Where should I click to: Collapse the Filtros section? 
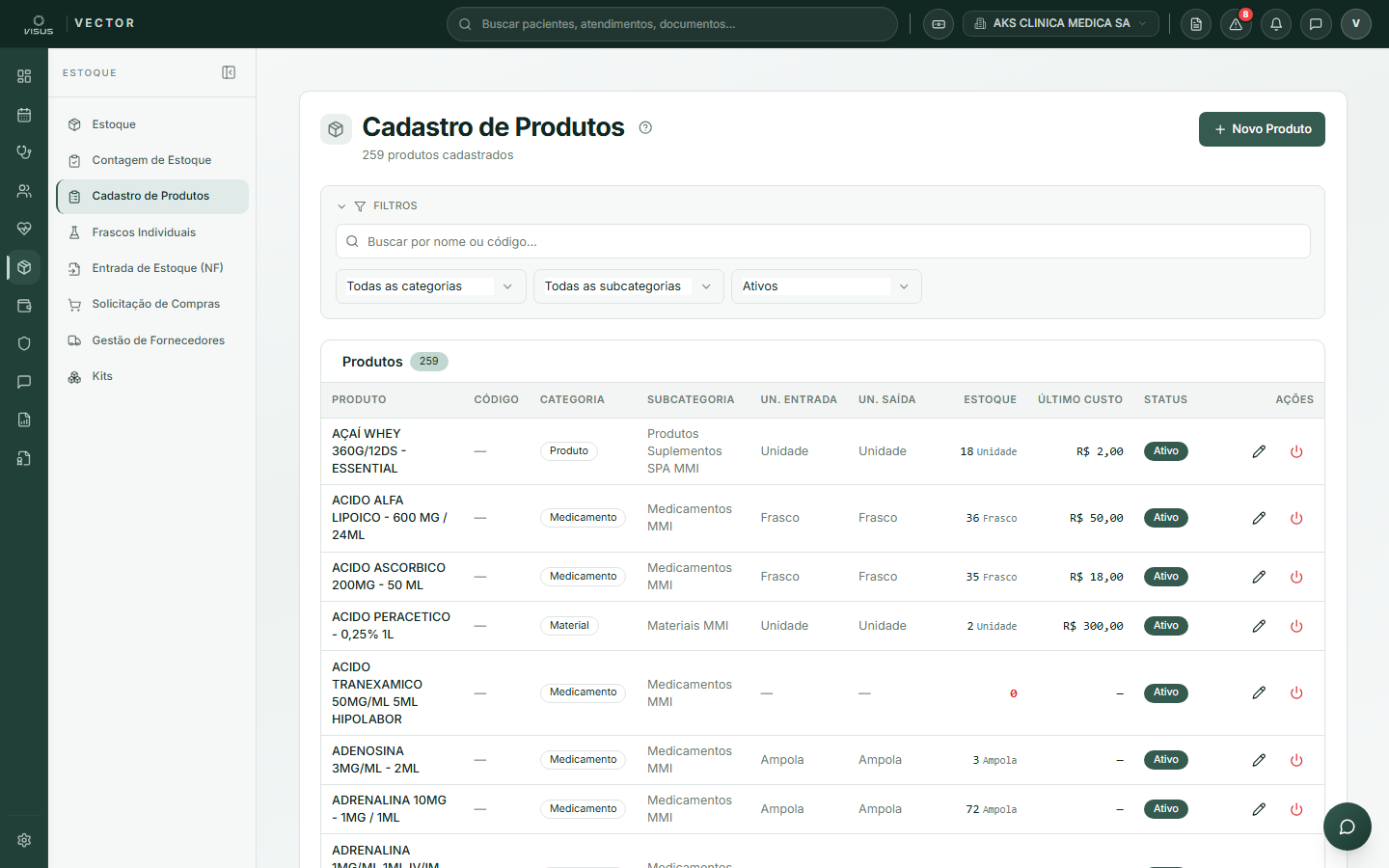click(x=377, y=206)
